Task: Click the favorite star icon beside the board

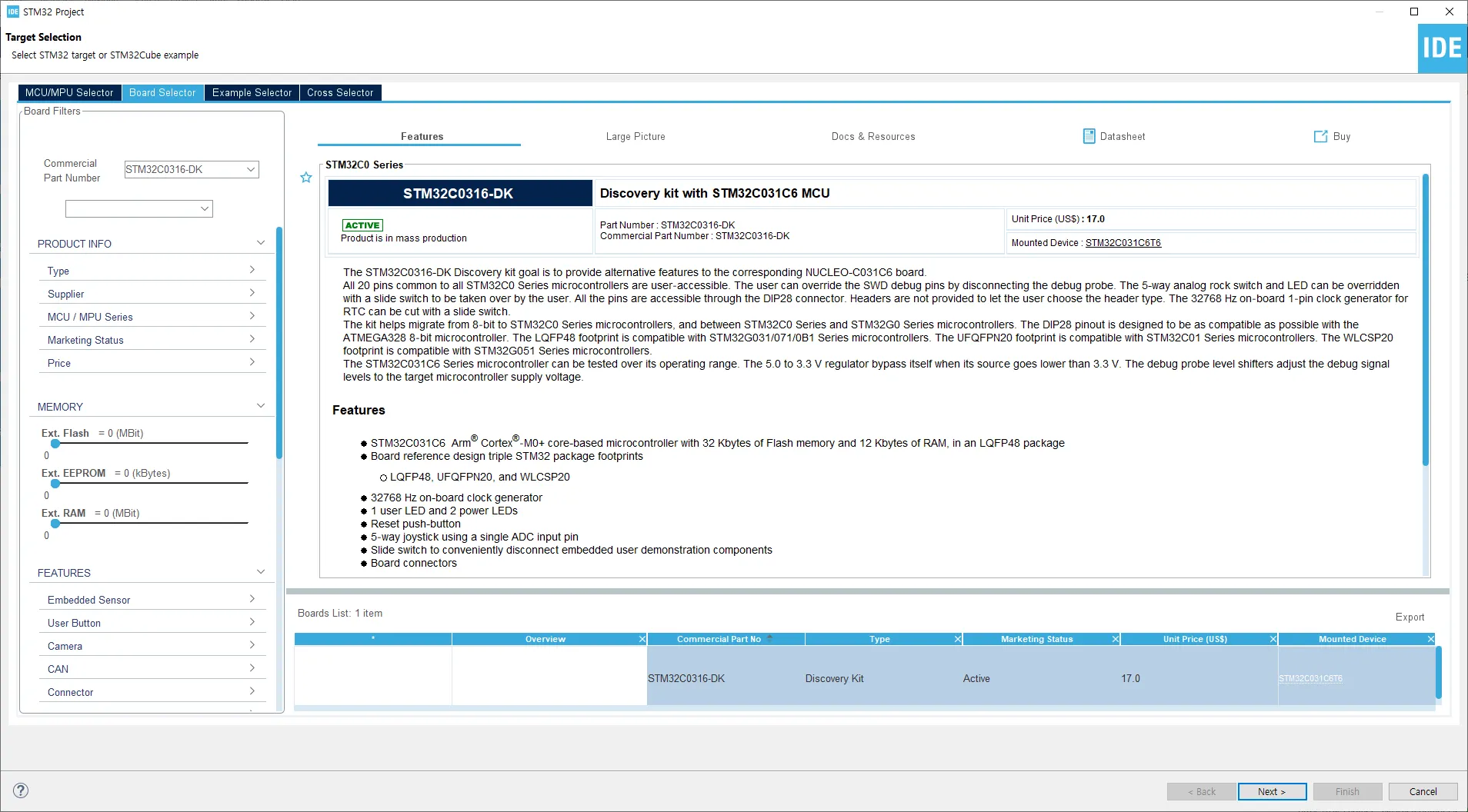Action: click(x=306, y=178)
